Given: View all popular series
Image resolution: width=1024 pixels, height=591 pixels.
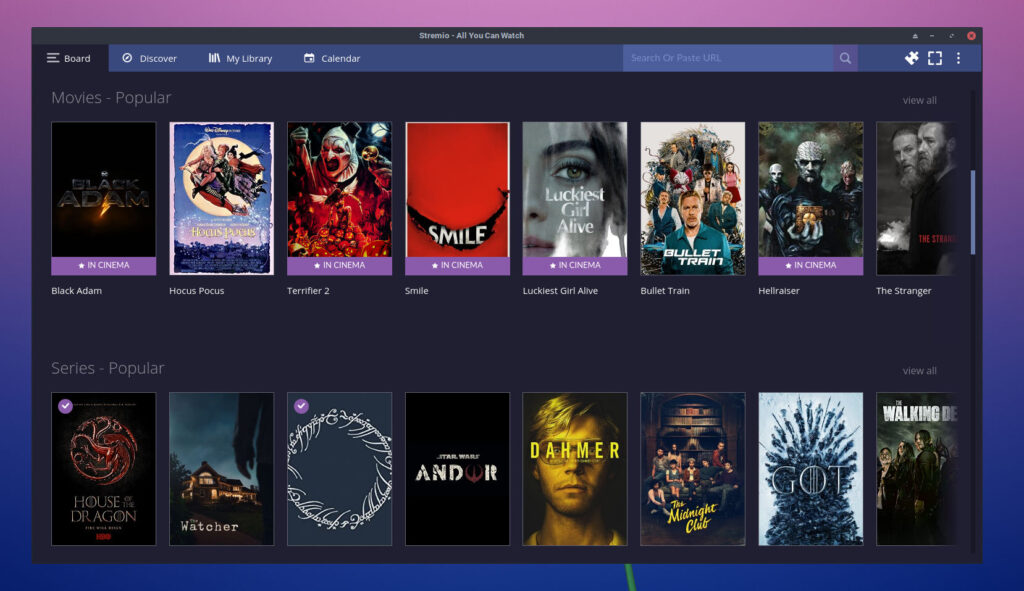Looking at the screenshot, I should click(920, 370).
